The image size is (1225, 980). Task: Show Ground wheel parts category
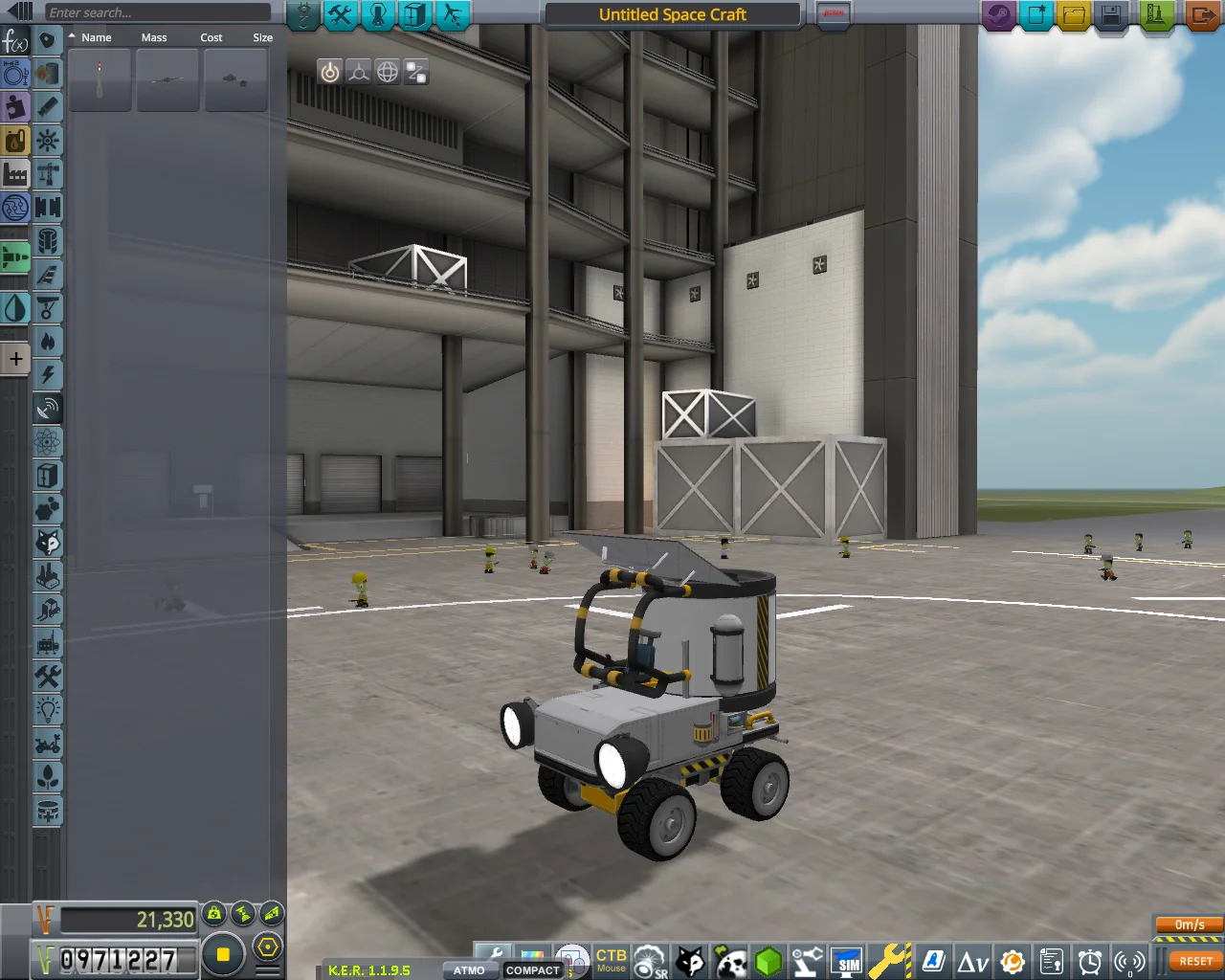pyautogui.click(x=48, y=308)
